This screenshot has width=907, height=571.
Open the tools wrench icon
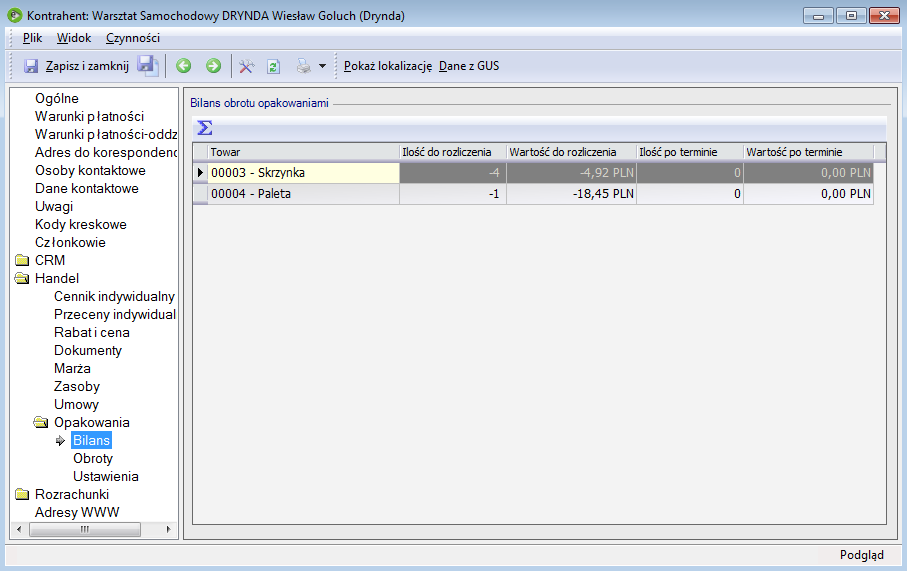click(246, 67)
